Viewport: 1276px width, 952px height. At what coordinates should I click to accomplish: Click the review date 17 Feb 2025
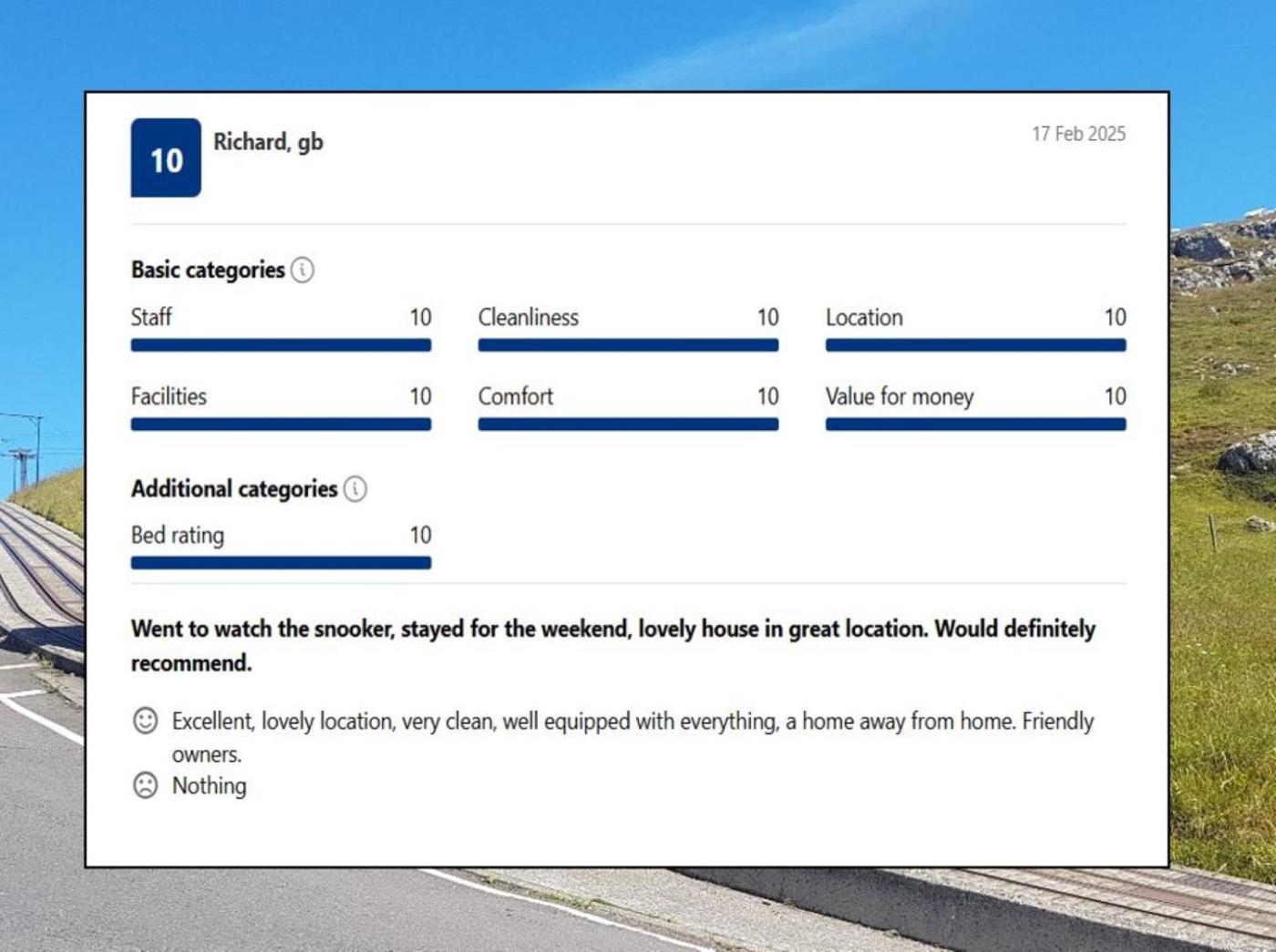click(x=1078, y=134)
